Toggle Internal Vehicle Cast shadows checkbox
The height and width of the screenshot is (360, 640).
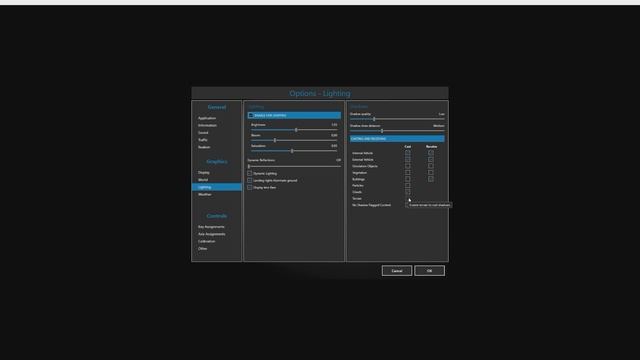click(407, 153)
